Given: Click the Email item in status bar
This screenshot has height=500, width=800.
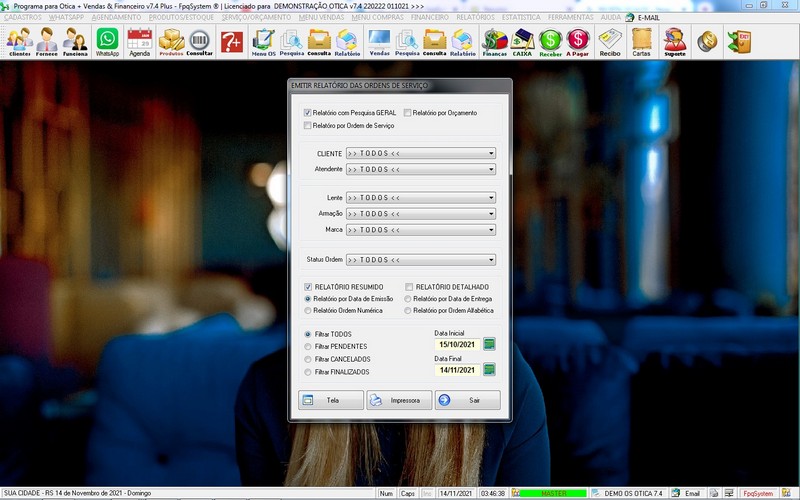Looking at the screenshot, I should (x=686, y=493).
